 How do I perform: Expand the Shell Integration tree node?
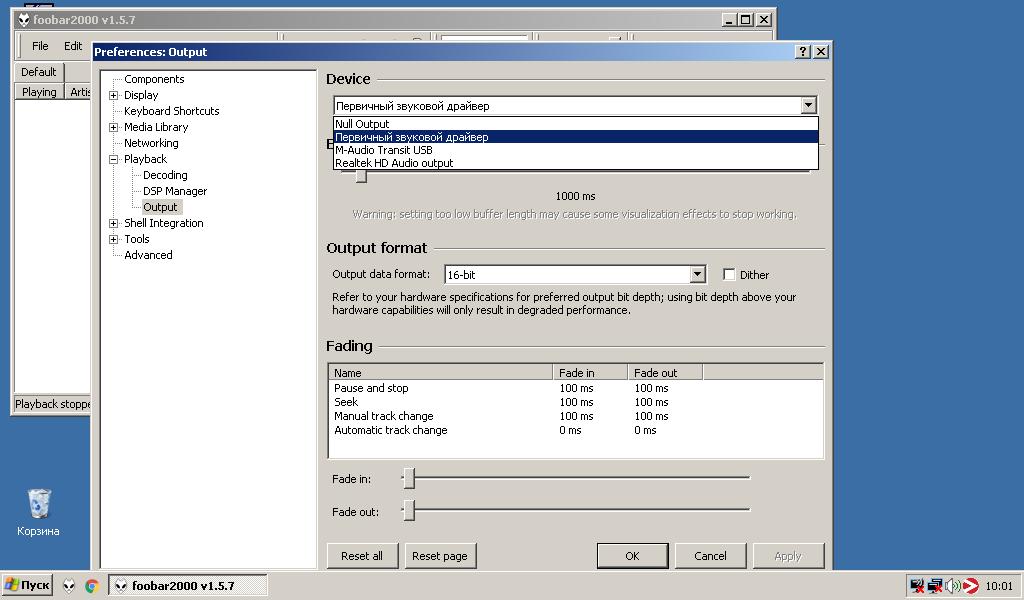click(114, 223)
